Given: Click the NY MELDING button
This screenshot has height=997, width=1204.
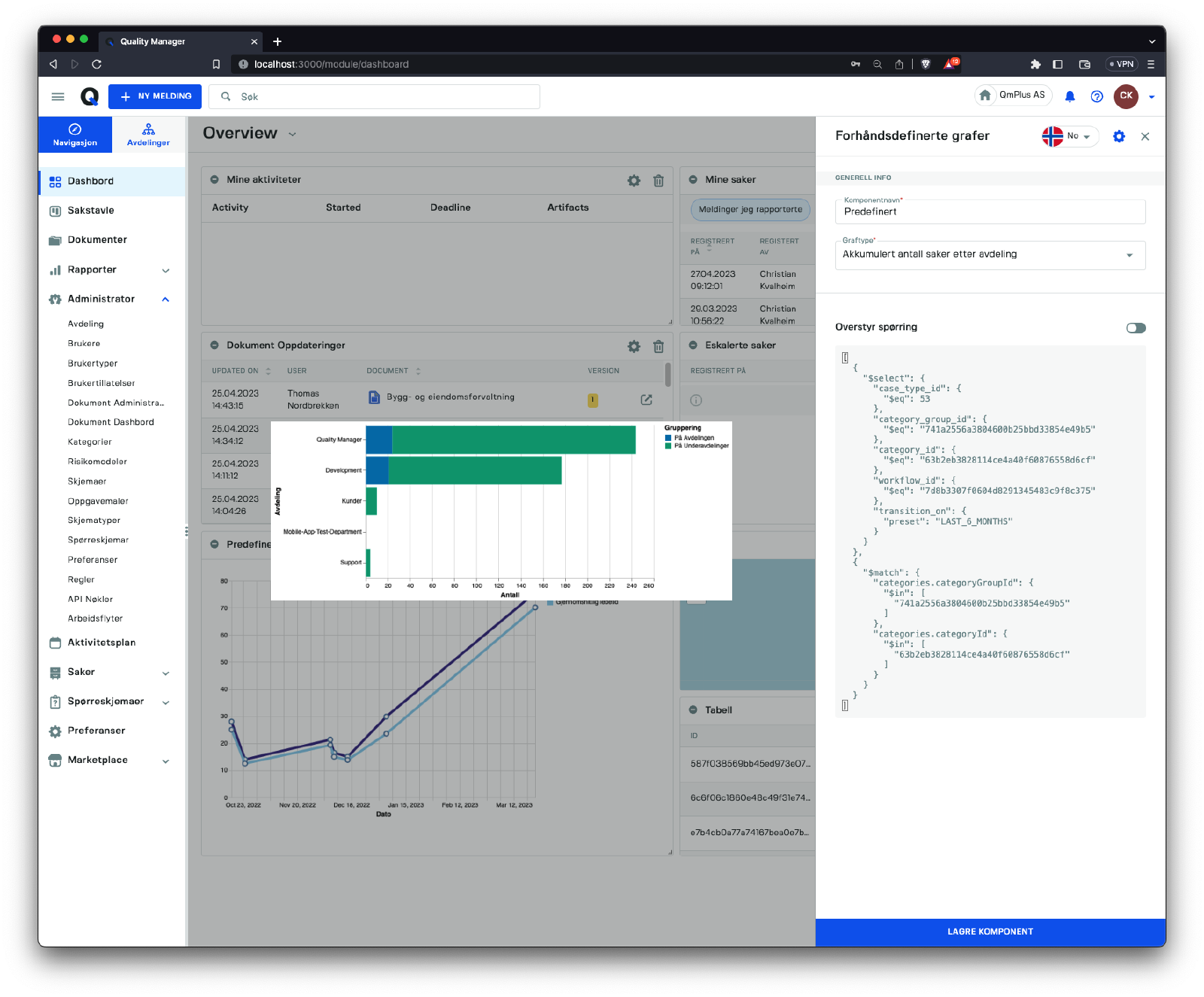Looking at the screenshot, I should pos(155,96).
